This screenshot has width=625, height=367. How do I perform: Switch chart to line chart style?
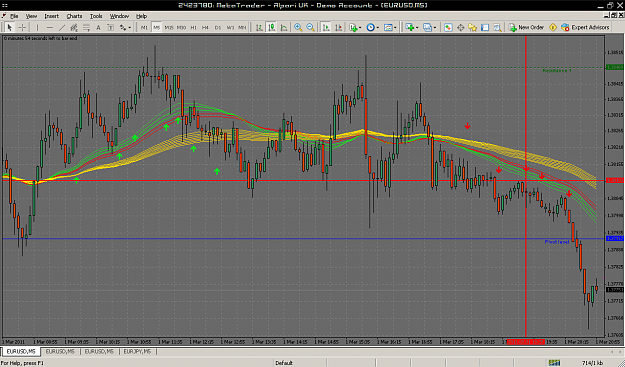tap(284, 27)
